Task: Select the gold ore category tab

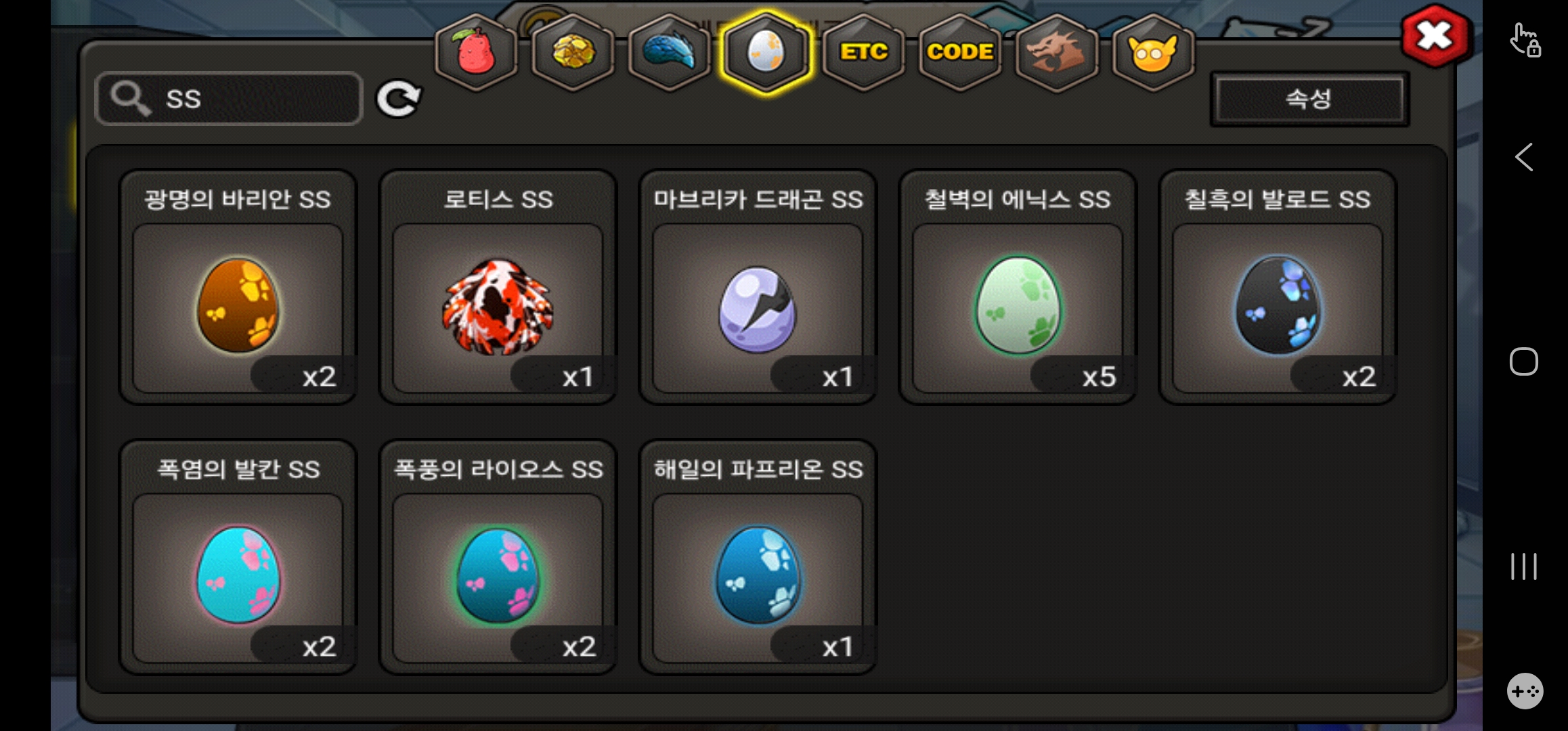Action: [x=573, y=53]
